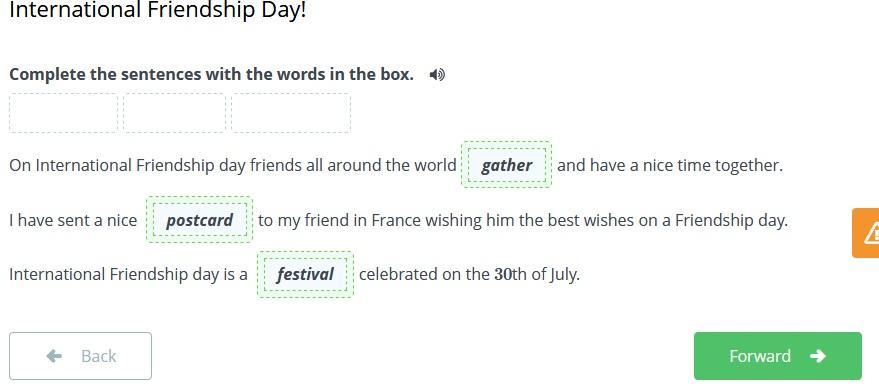Click the text 'International Friendship day is a'

point(128,275)
